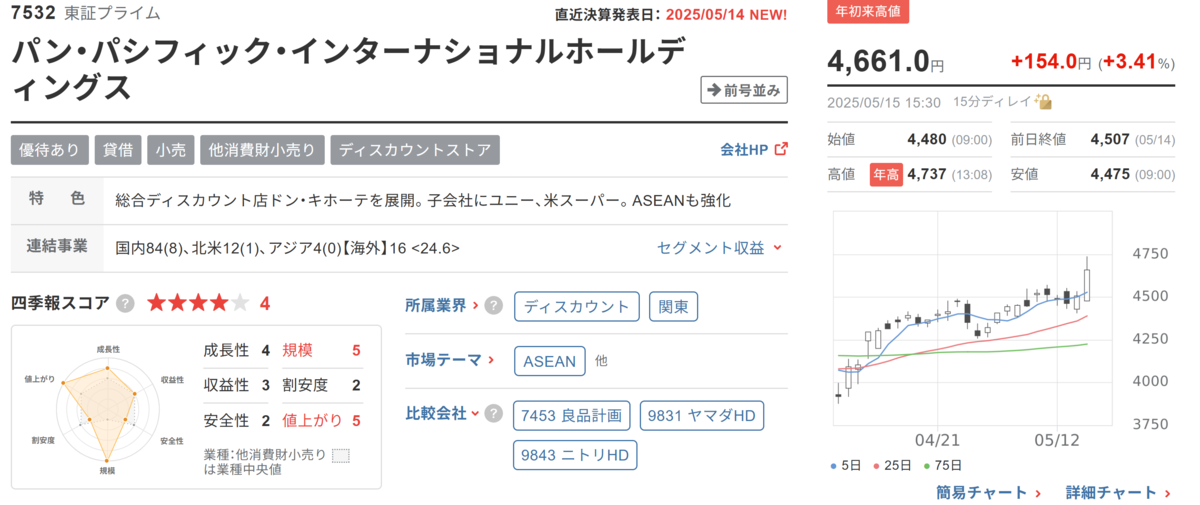Open the 会社HP link
Image resolution: width=1200 pixels, height=505 pixels.
[744, 149]
